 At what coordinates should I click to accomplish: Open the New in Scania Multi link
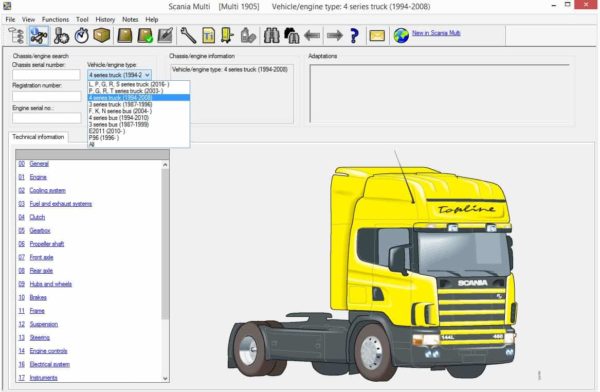coord(436,33)
